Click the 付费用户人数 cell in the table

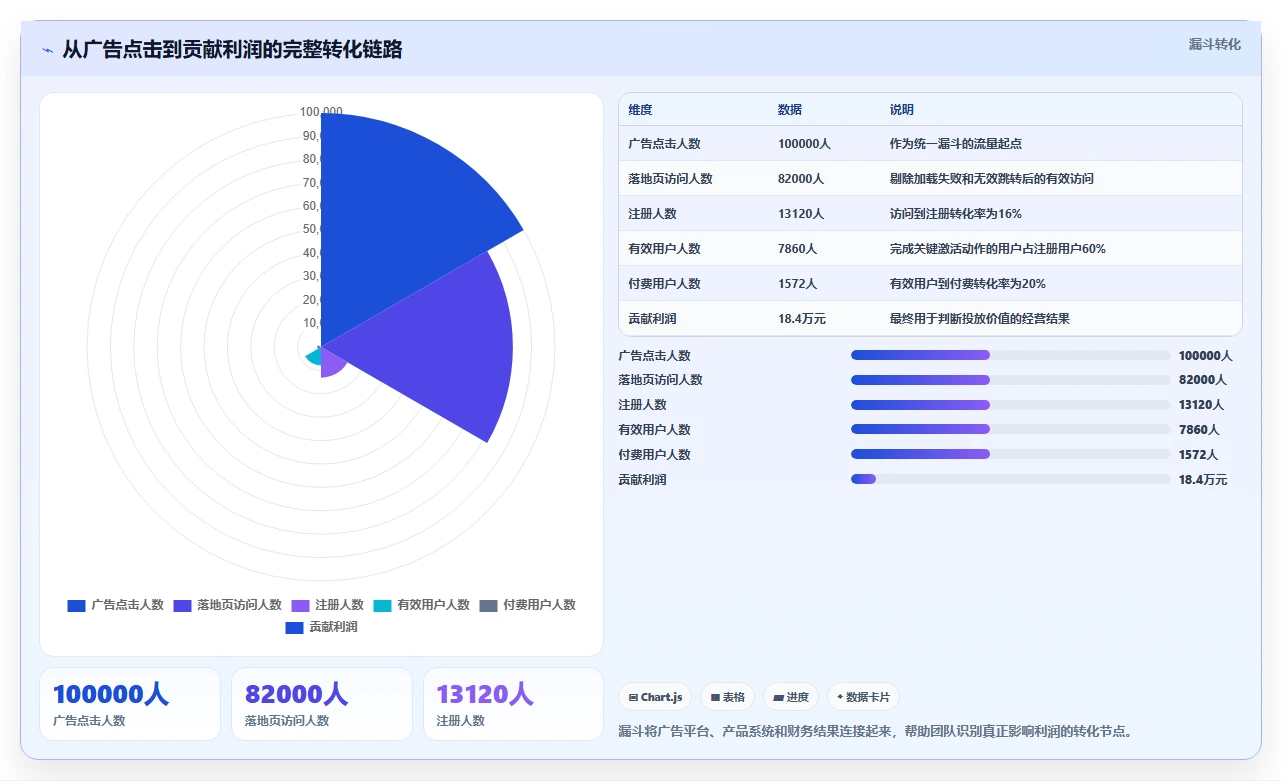664,284
